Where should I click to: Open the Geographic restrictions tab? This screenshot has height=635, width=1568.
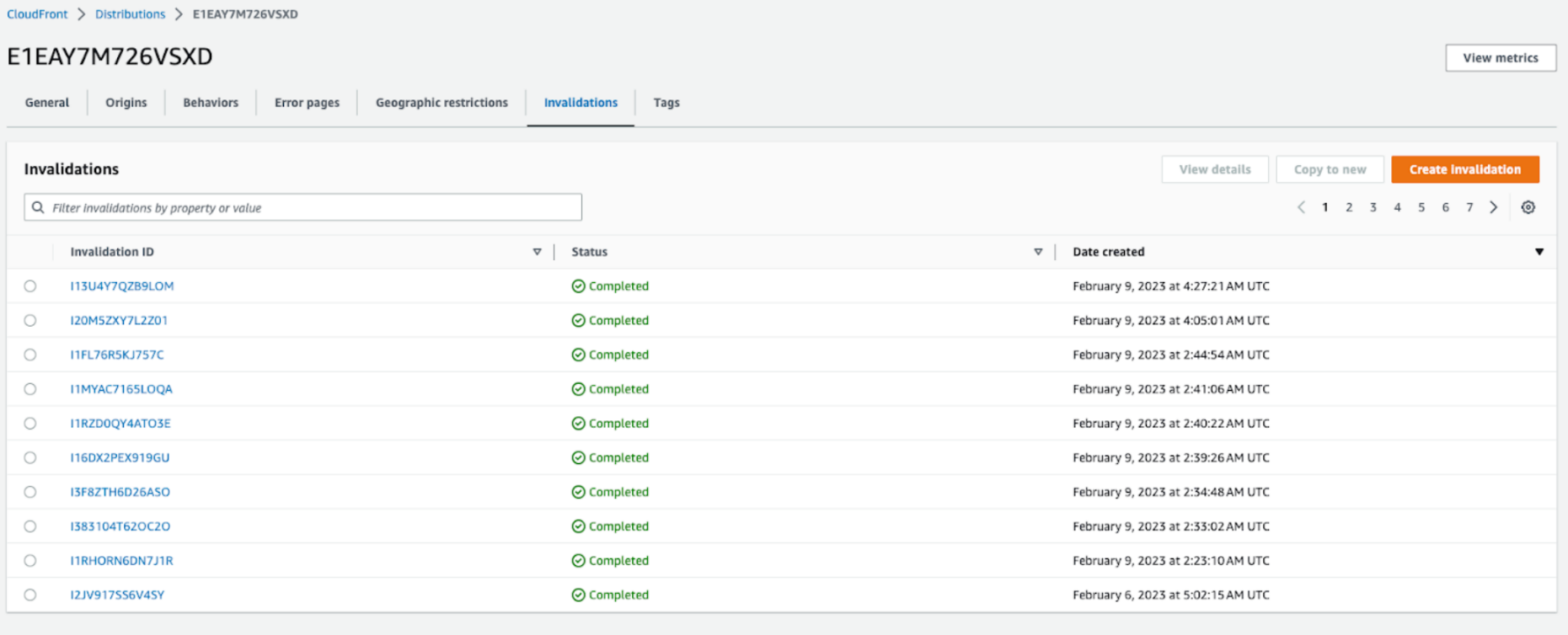[x=442, y=103]
